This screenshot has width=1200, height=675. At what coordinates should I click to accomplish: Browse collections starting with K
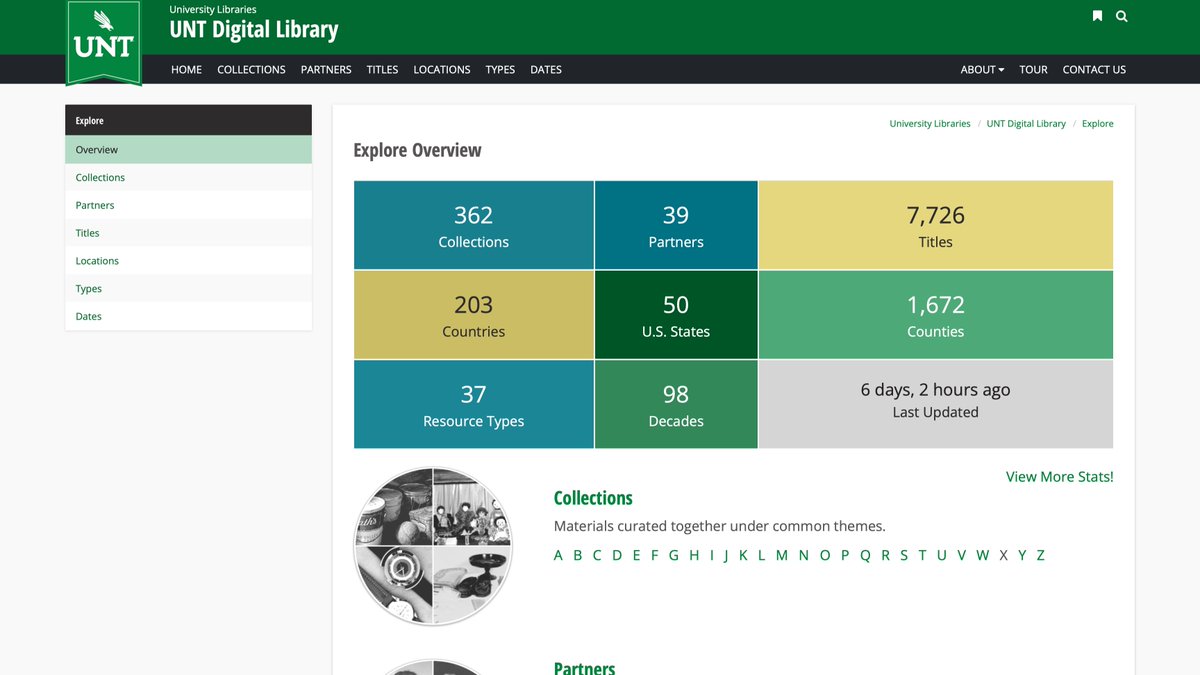[x=743, y=555]
